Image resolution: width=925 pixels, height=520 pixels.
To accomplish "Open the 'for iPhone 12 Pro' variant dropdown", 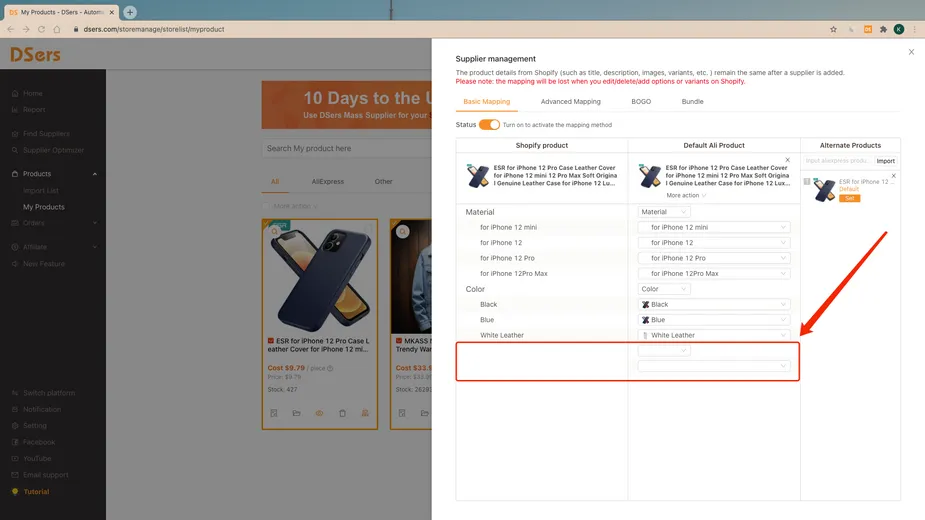I will (714, 258).
